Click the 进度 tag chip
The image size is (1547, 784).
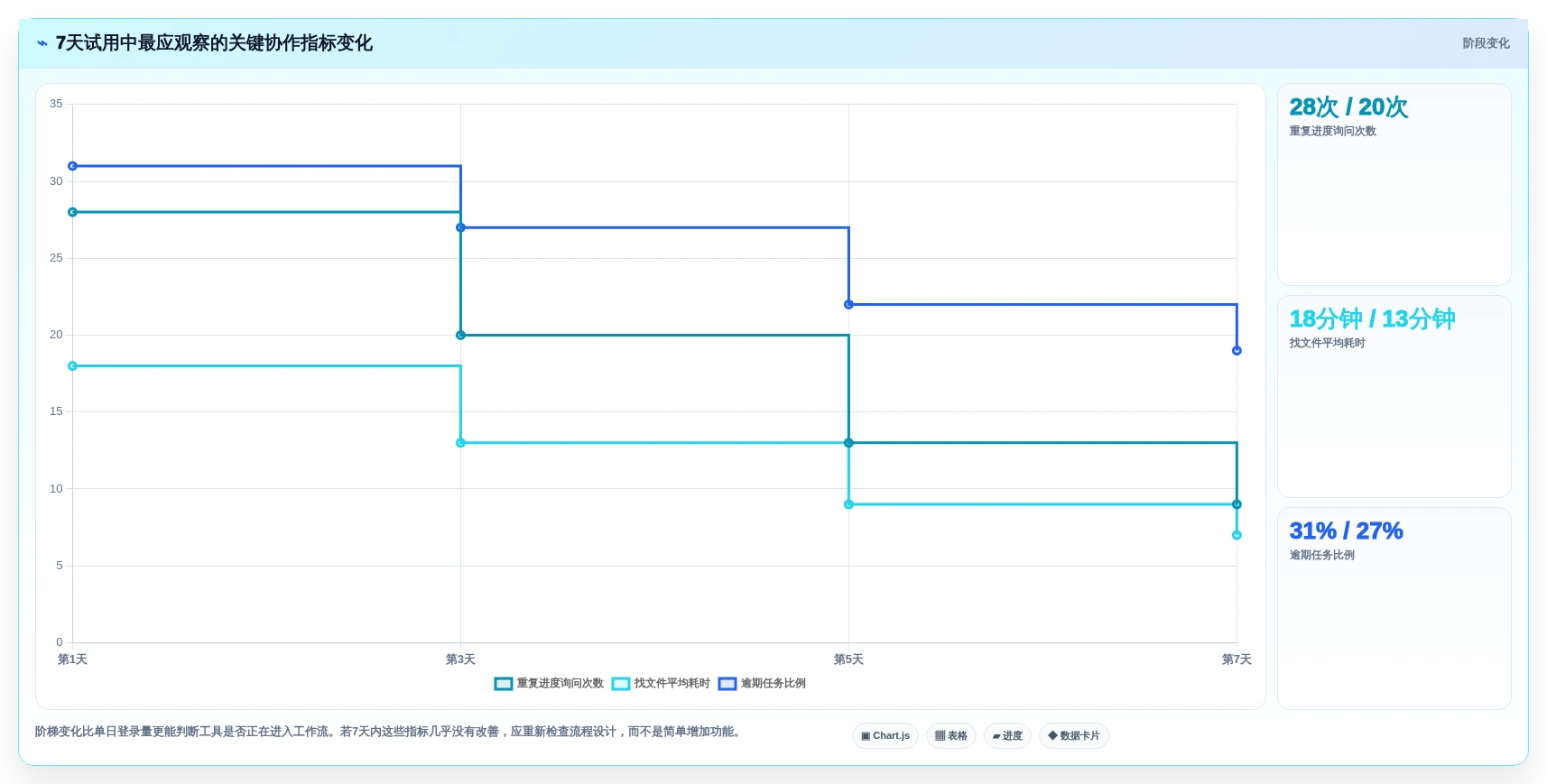pyautogui.click(x=1007, y=736)
